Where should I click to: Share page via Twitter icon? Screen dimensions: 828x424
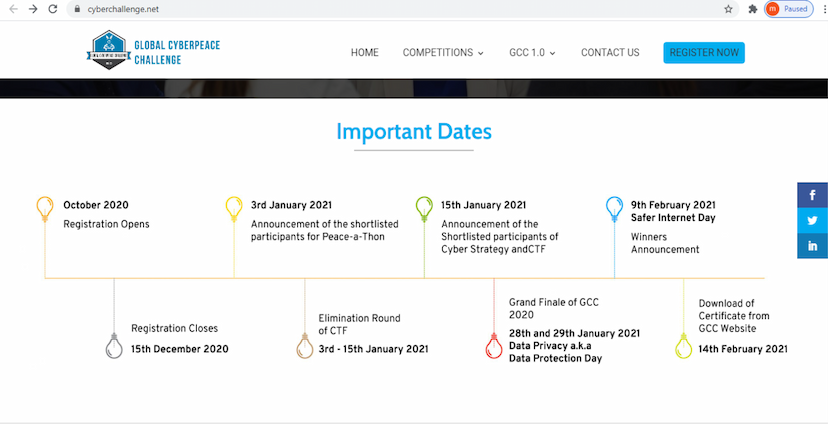(812, 221)
